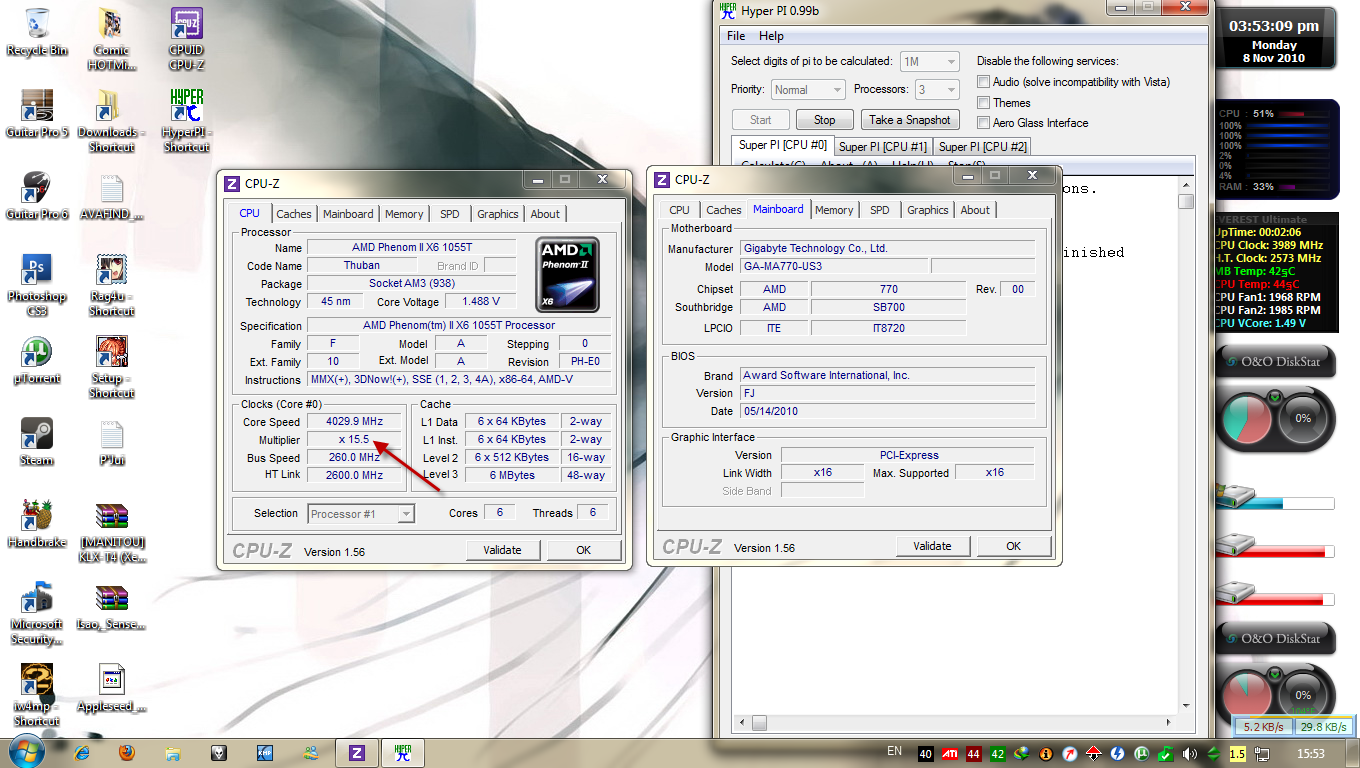Launch Internet Explorer from the taskbar
This screenshot has height=768, width=1360.
click(82, 752)
